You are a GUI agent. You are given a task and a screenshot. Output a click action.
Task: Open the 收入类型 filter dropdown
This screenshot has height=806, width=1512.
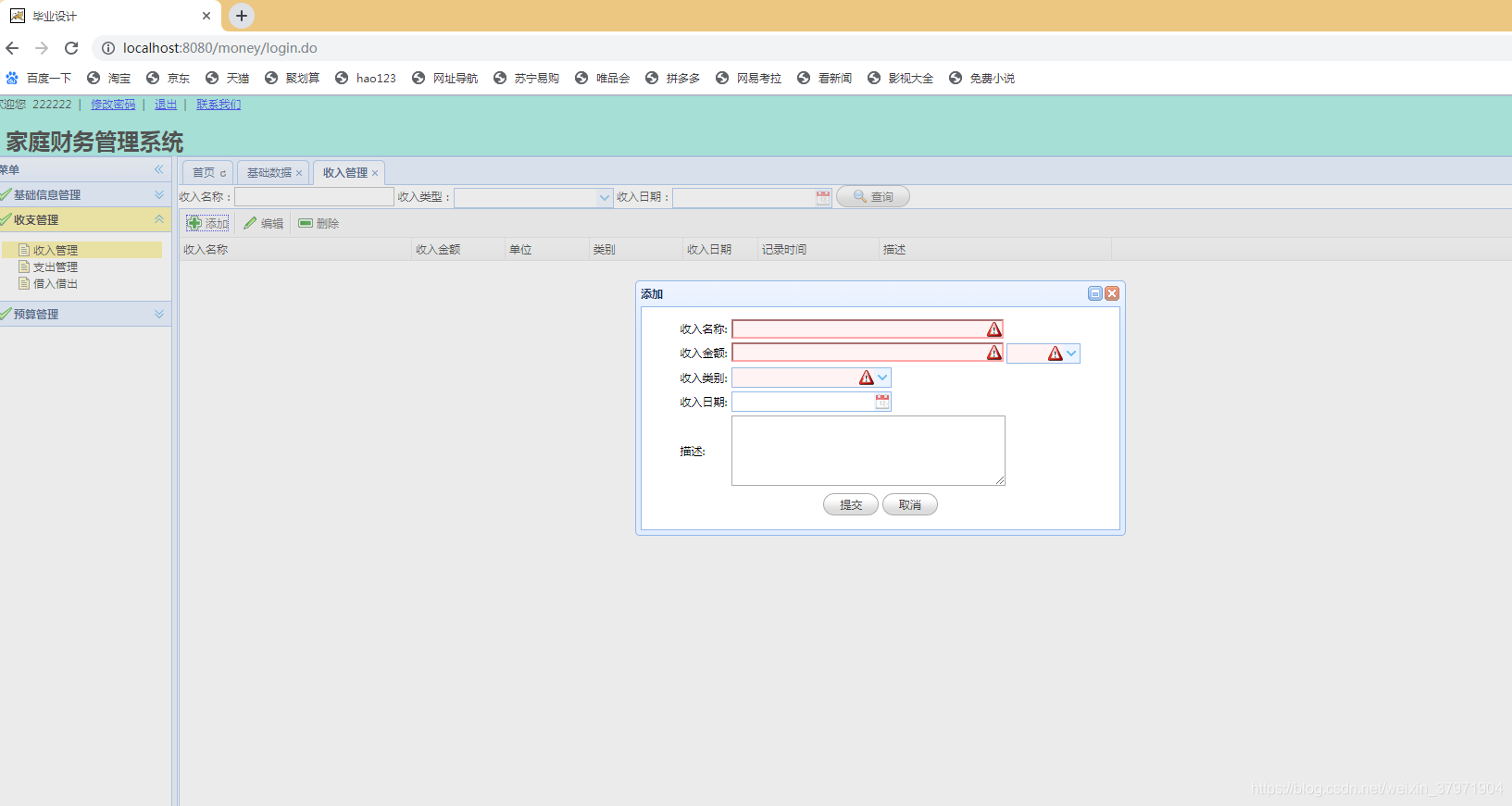coord(605,197)
